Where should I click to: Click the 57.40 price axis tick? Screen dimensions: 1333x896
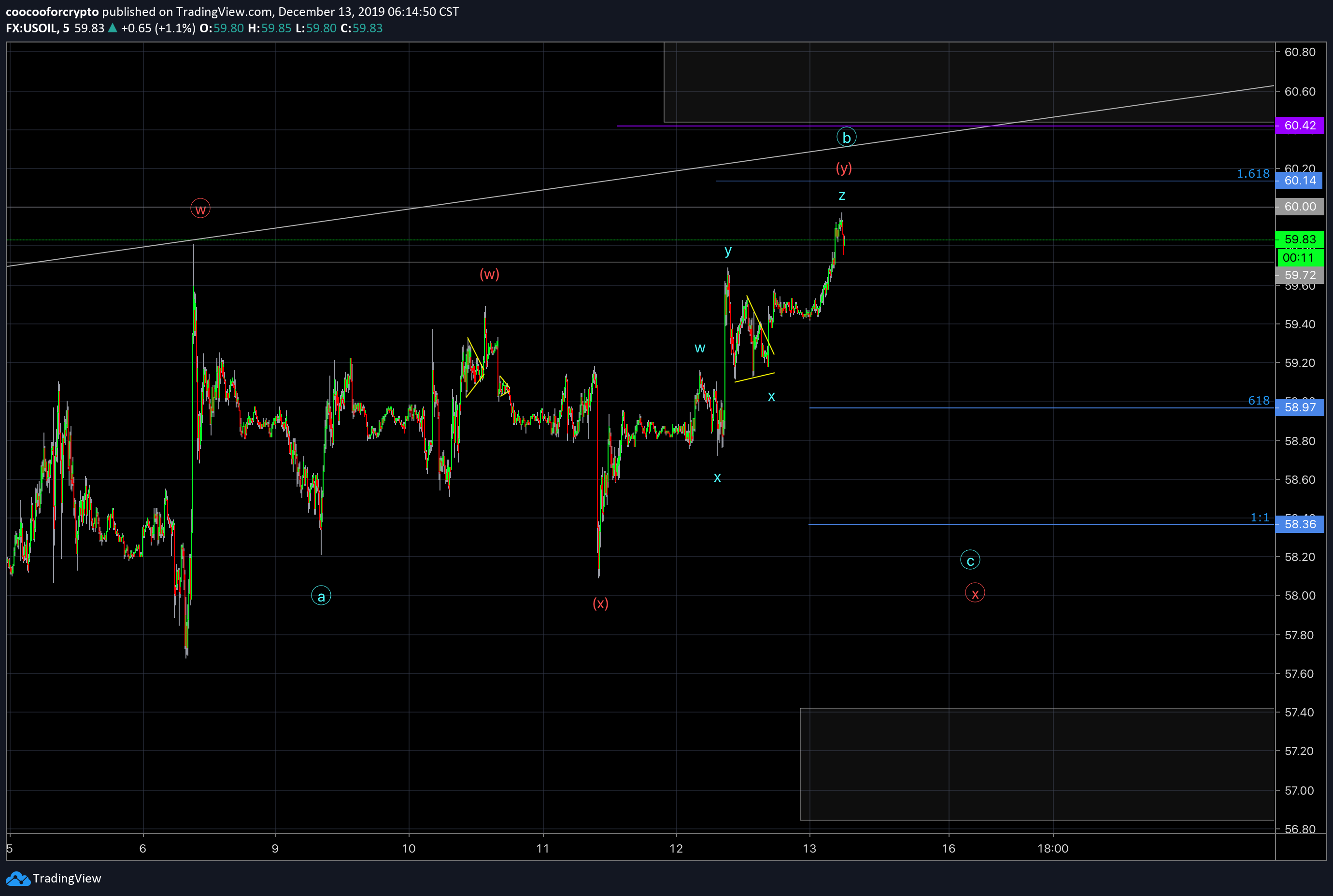coord(1300,712)
